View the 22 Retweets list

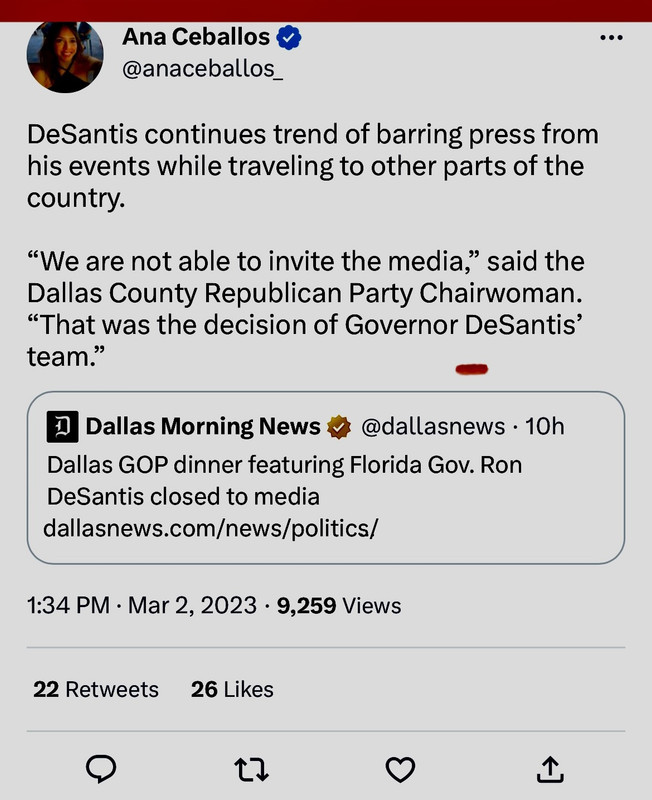point(96,689)
